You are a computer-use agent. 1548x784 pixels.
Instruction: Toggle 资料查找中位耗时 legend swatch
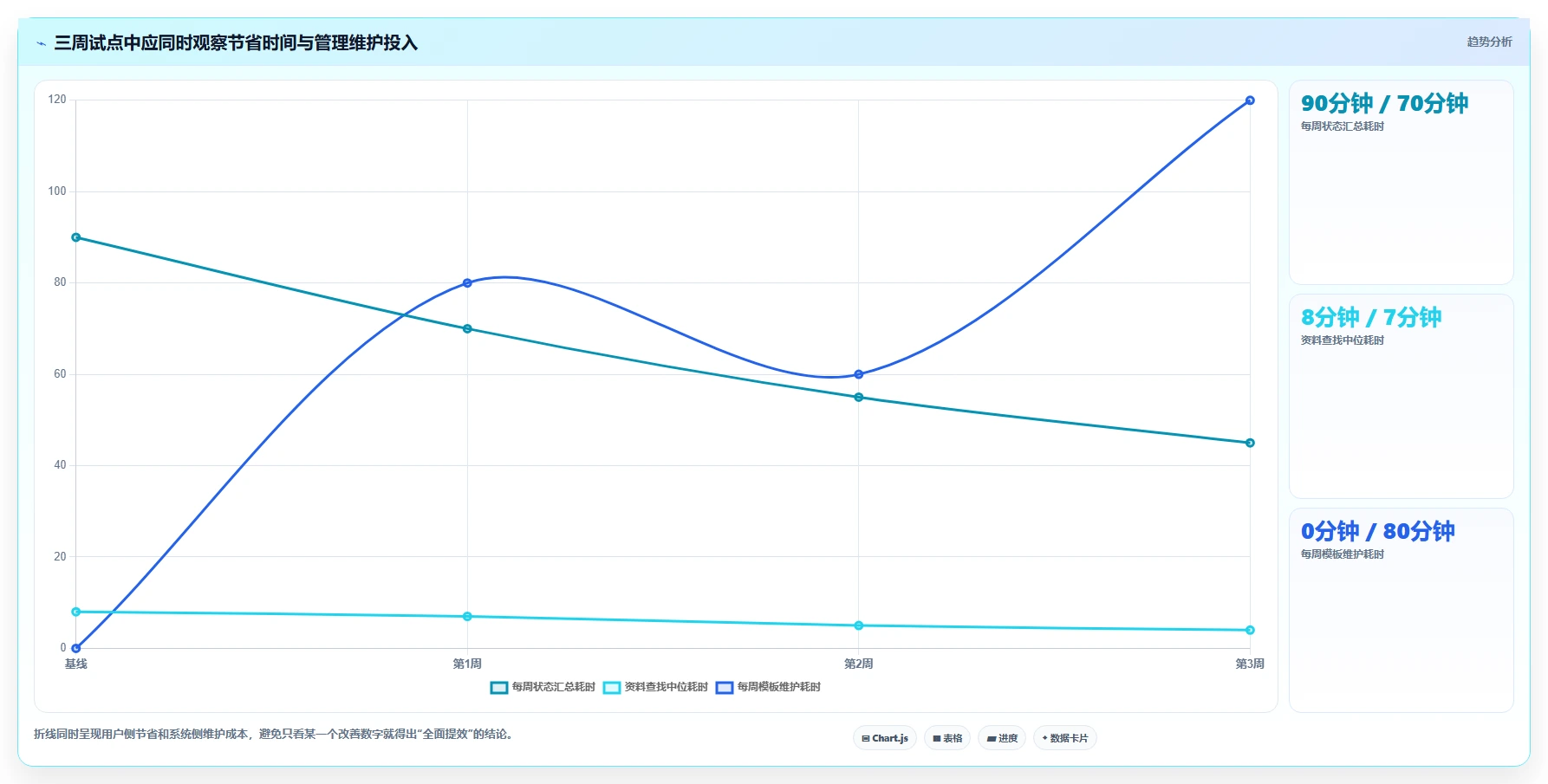tap(612, 688)
